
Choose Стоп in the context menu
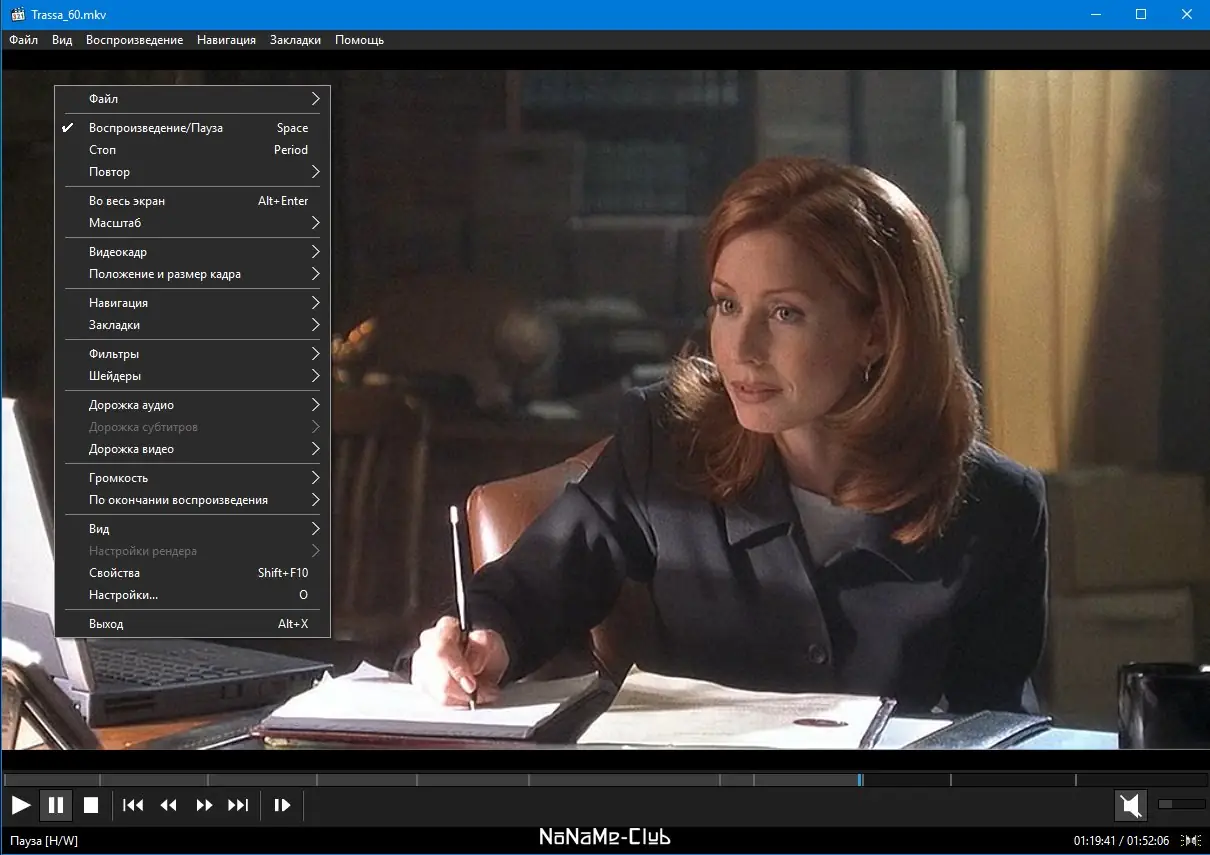point(193,150)
